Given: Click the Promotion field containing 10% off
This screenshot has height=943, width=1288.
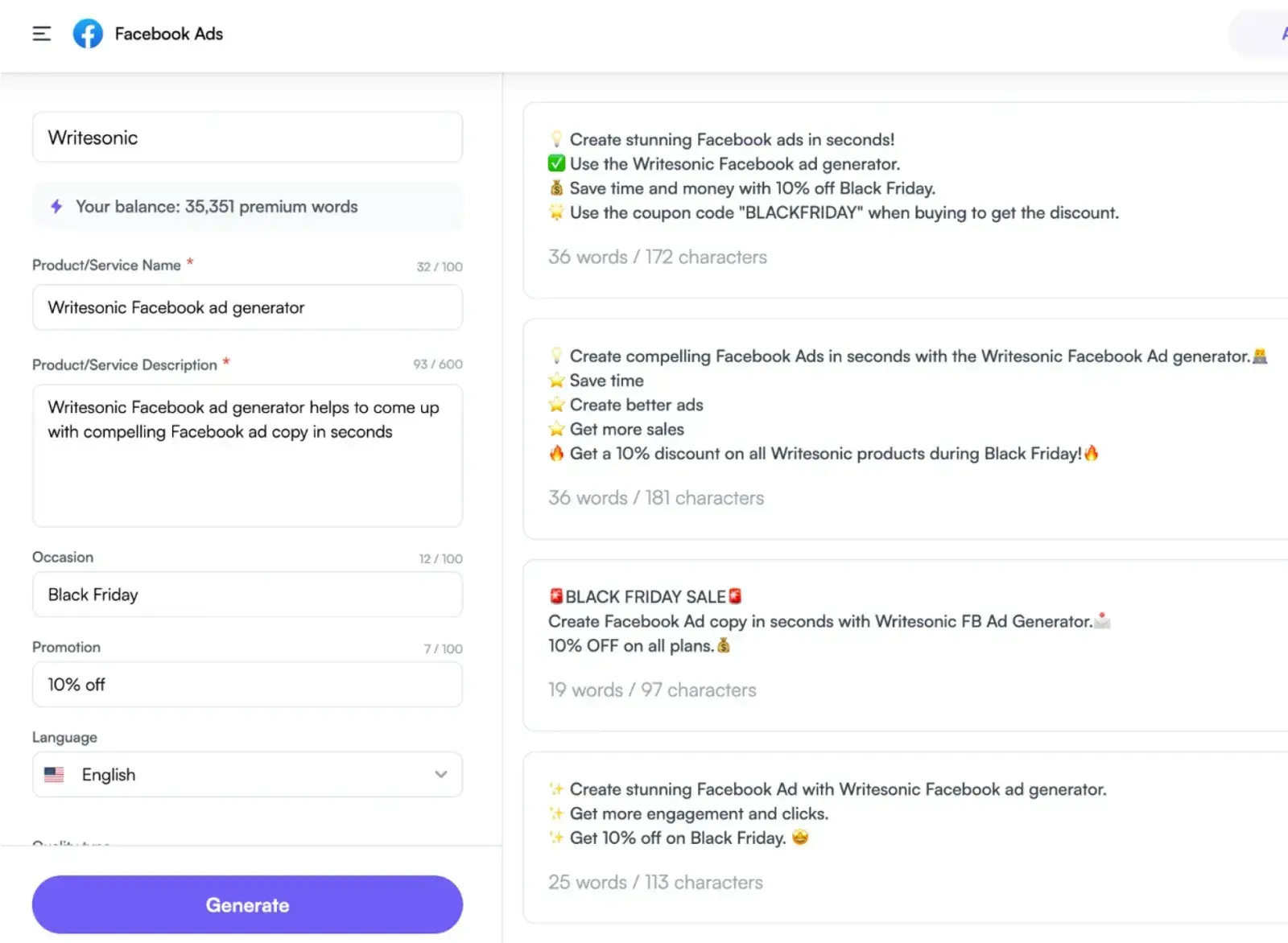Looking at the screenshot, I should [x=247, y=685].
